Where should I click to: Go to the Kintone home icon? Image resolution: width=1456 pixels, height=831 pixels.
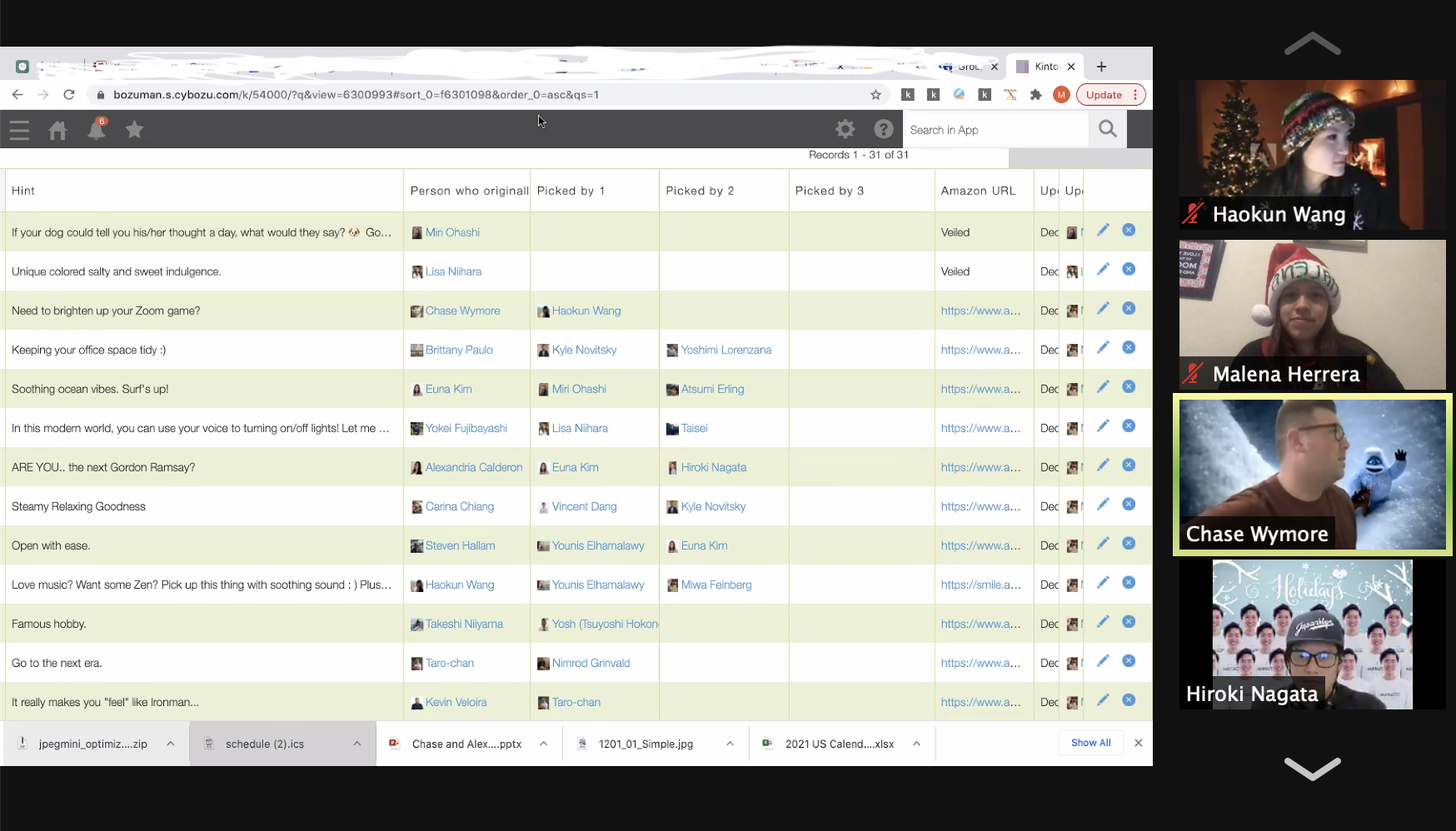(x=57, y=130)
